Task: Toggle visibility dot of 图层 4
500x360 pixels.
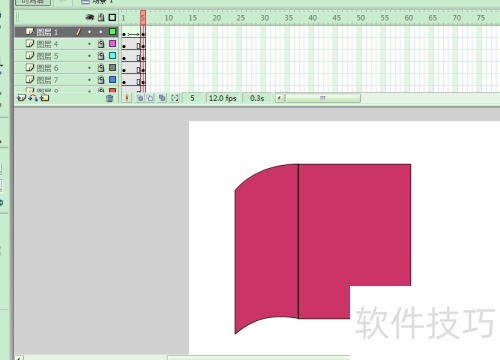Action: pos(89,44)
